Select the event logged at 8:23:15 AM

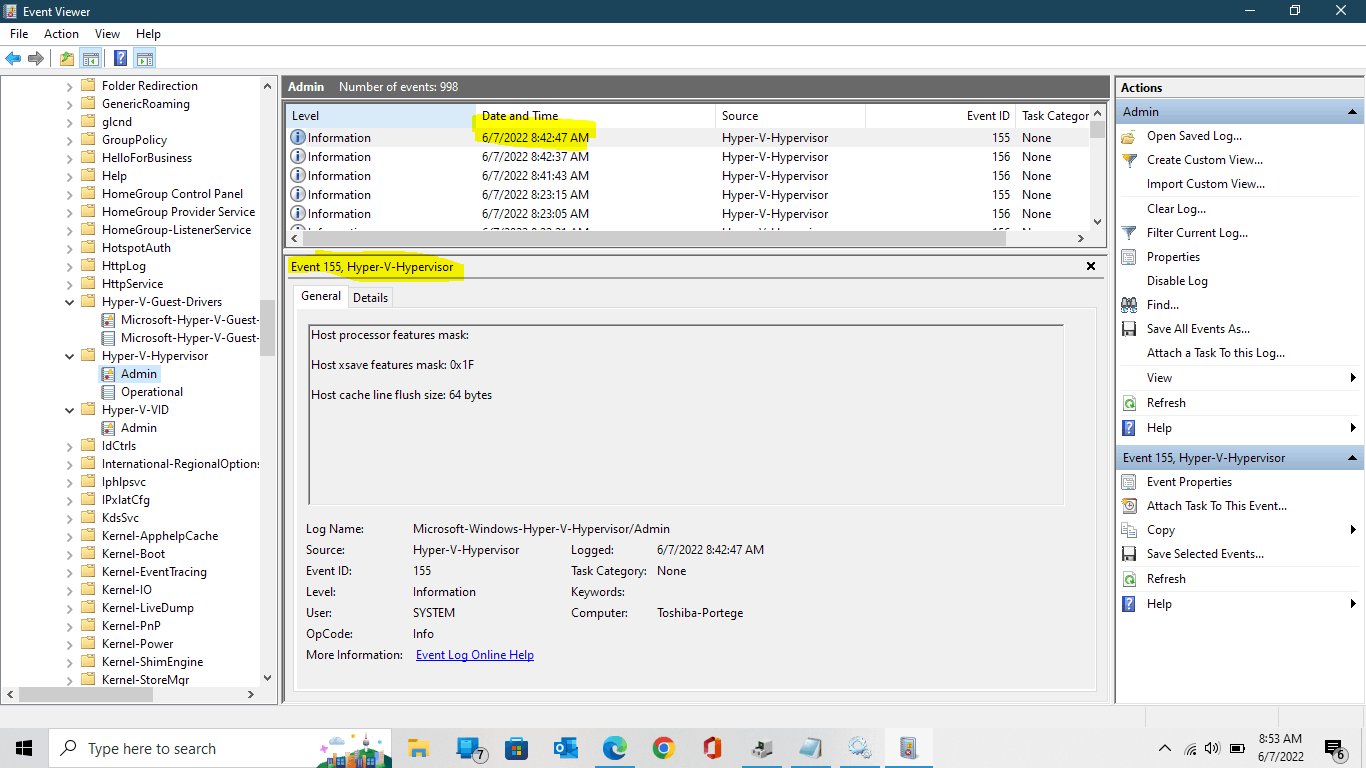tap(687, 195)
